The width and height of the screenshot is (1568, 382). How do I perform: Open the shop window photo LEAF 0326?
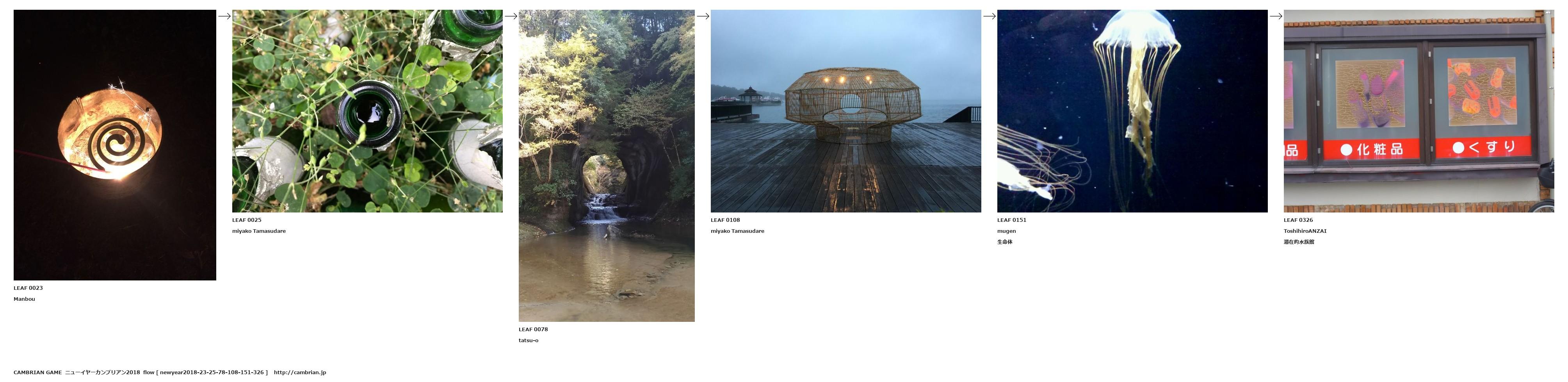[1419, 111]
